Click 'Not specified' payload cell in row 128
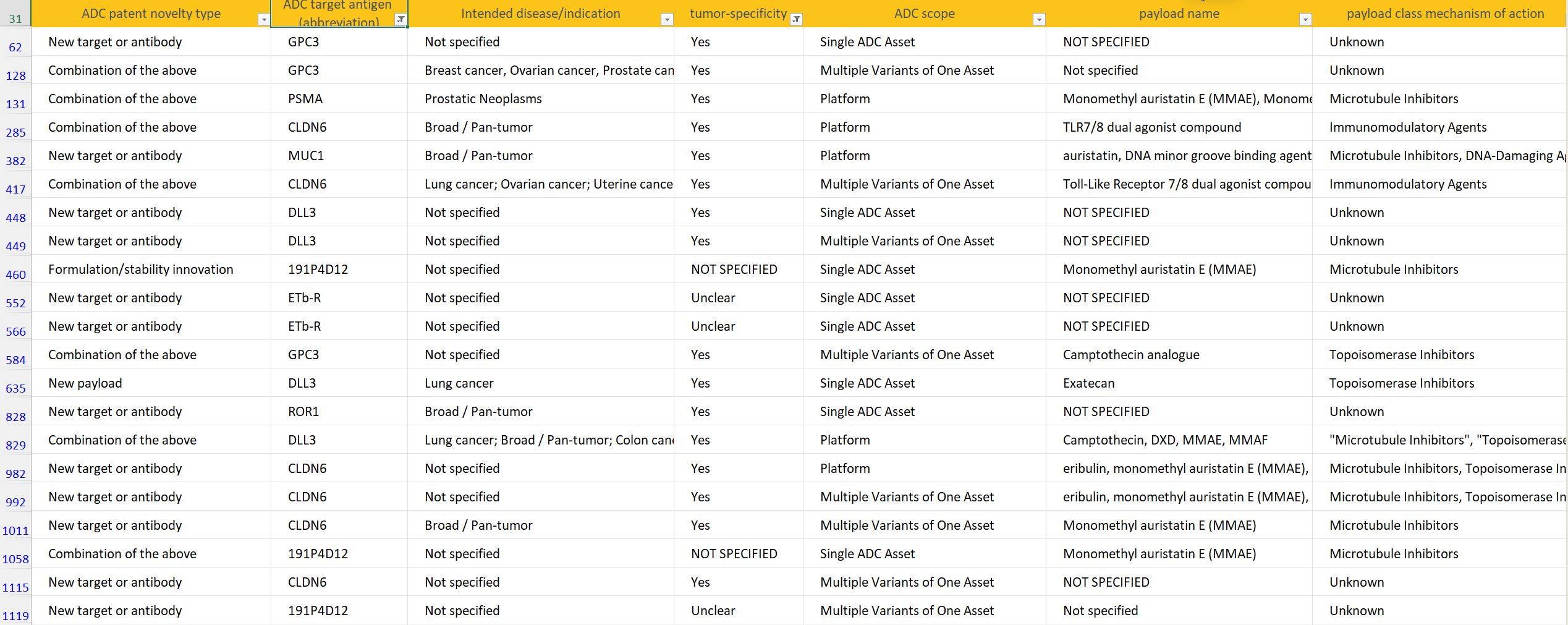 pos(1179,70)
